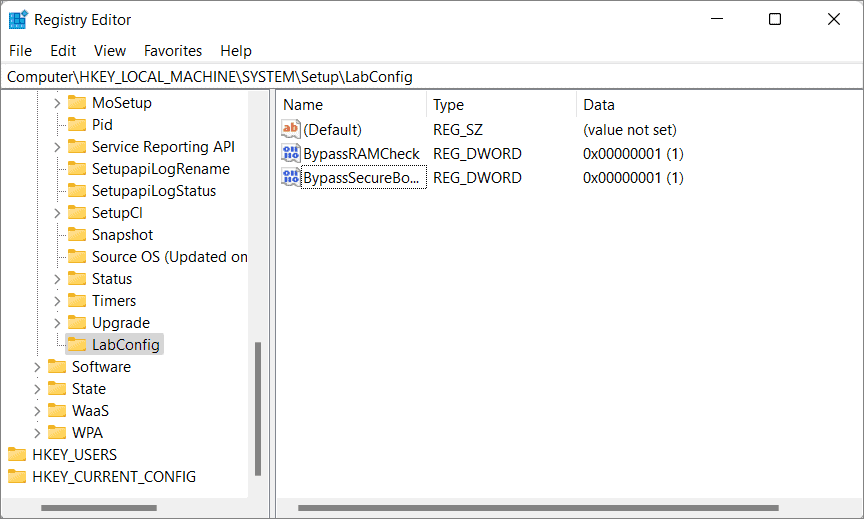This screenshot has height=519, width=864.
Task: Expand the Software key
Action: click(x=37, y=367)
